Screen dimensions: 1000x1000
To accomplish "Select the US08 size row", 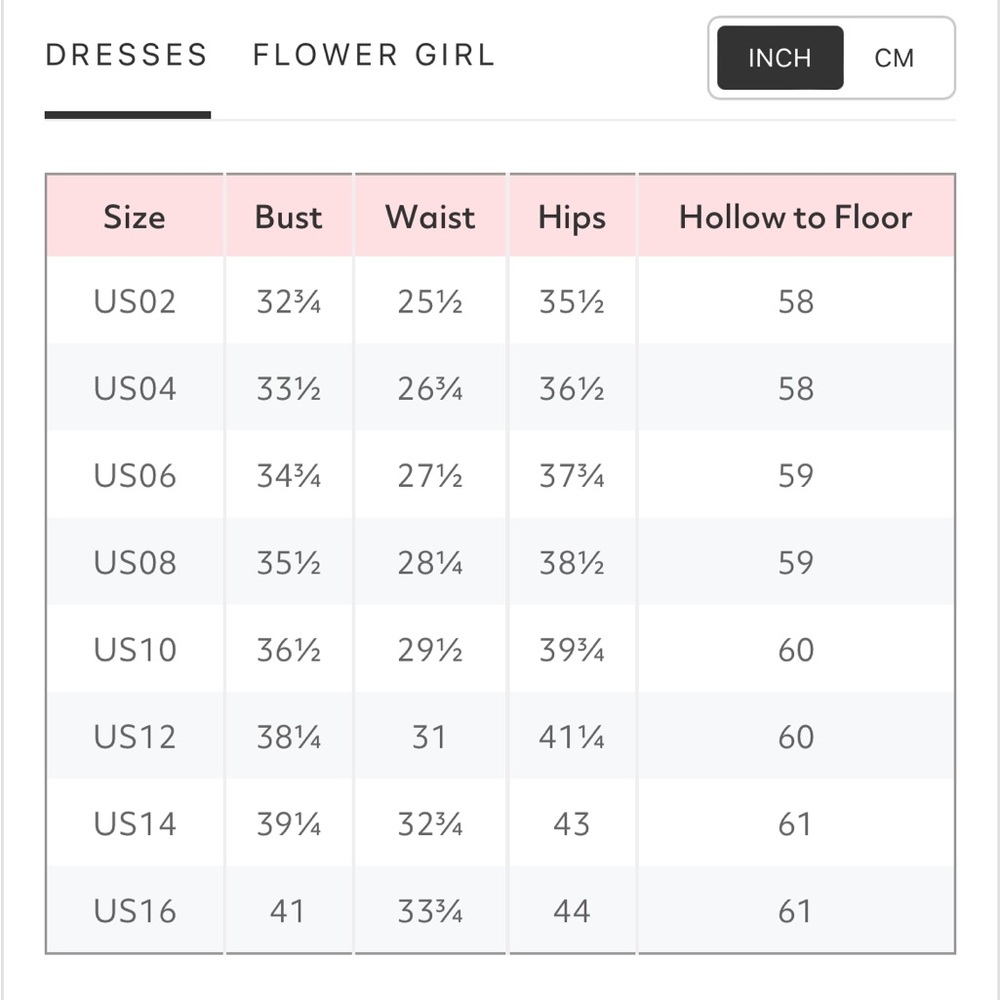I will [x=501, y=562].
